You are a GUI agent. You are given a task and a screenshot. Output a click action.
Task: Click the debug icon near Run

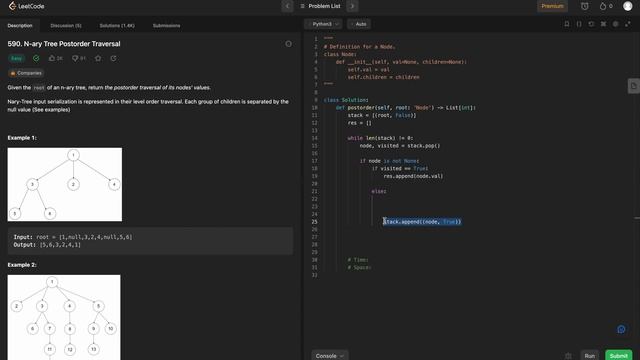click(568, 356)
